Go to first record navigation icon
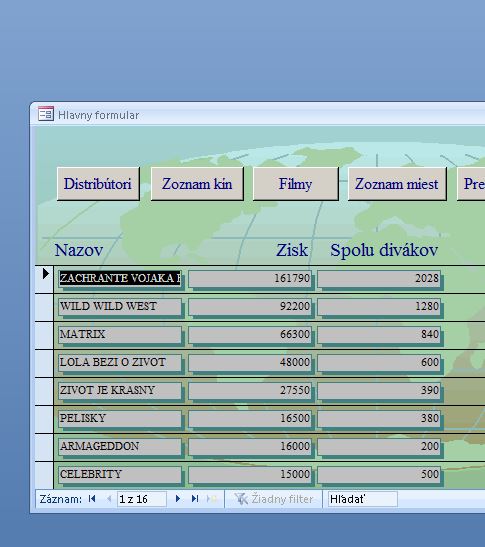The height and width of the screenshot is (547, 485). (92, 499)
